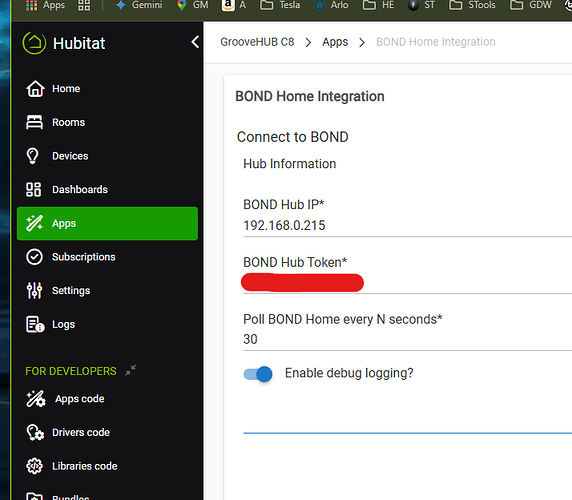The width and height of the screenshot is (572, 500).
Task: Click the Devices lightbulb icon
Action: (32, 156)
